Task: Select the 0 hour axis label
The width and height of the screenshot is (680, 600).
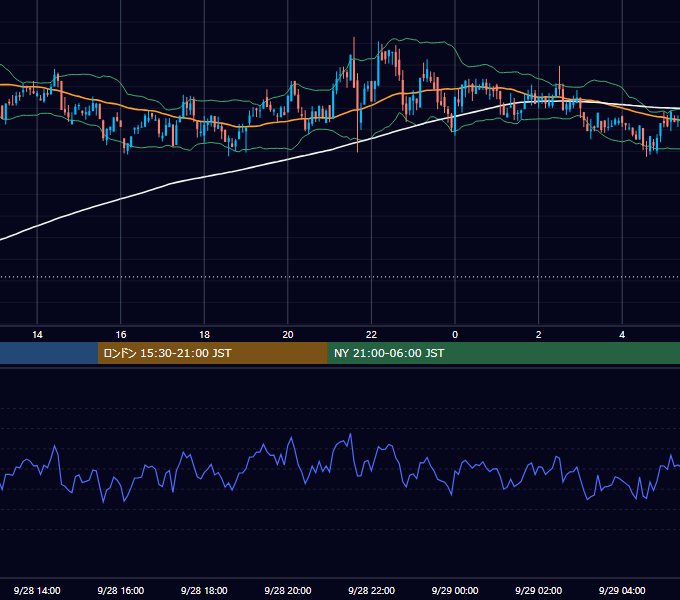Action: point(455,335)
